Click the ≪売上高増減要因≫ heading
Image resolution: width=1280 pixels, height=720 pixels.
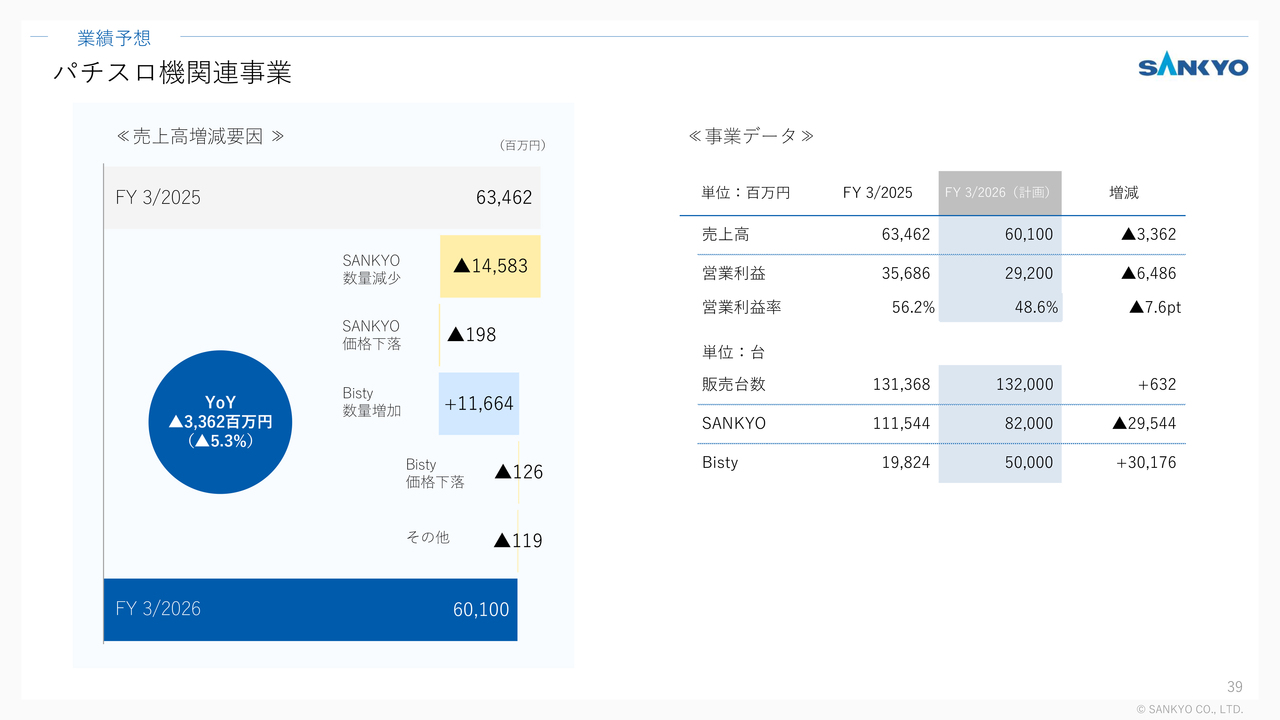pos(201,136)
